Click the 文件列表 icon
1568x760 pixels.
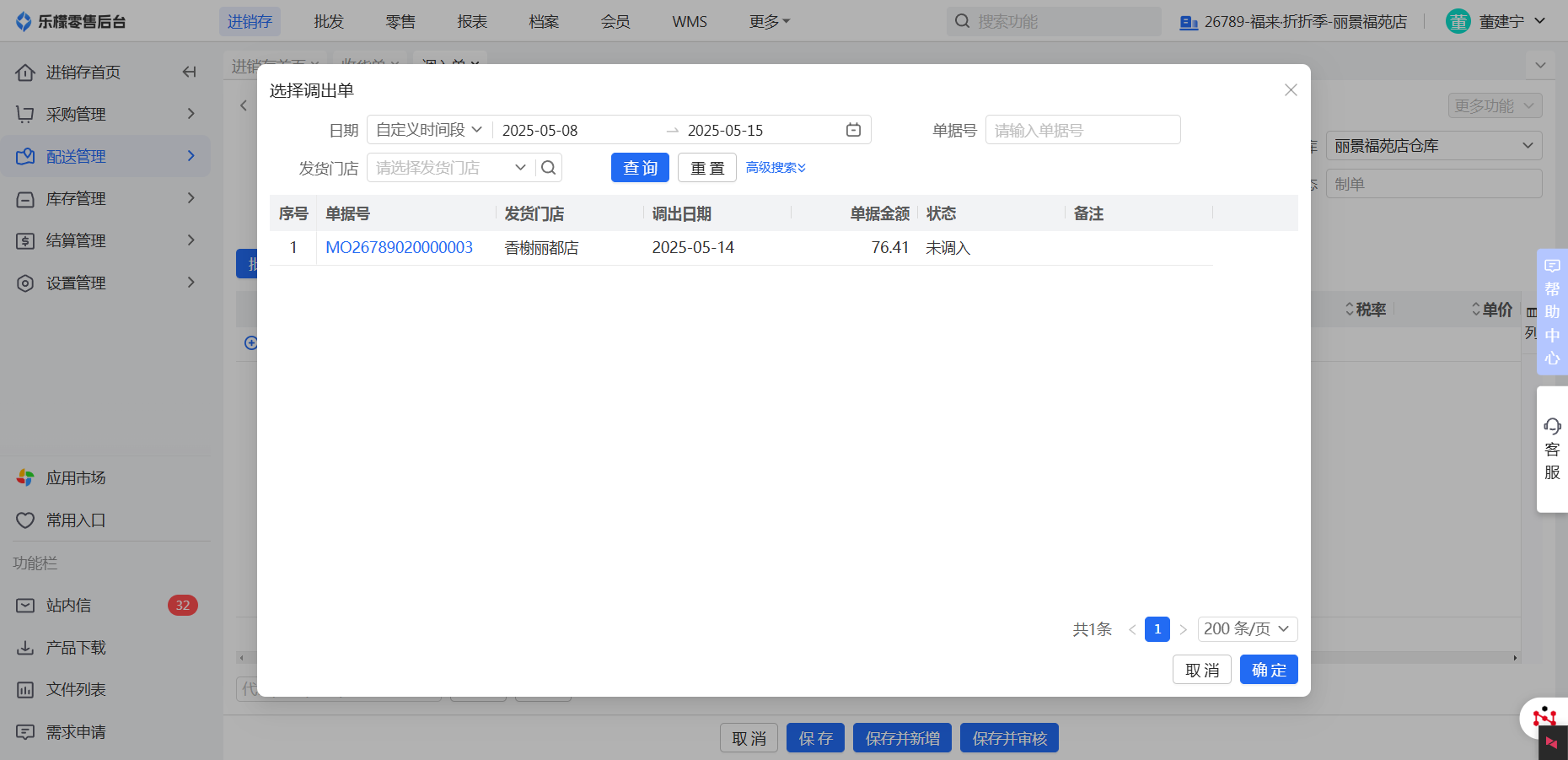[25, 690]
